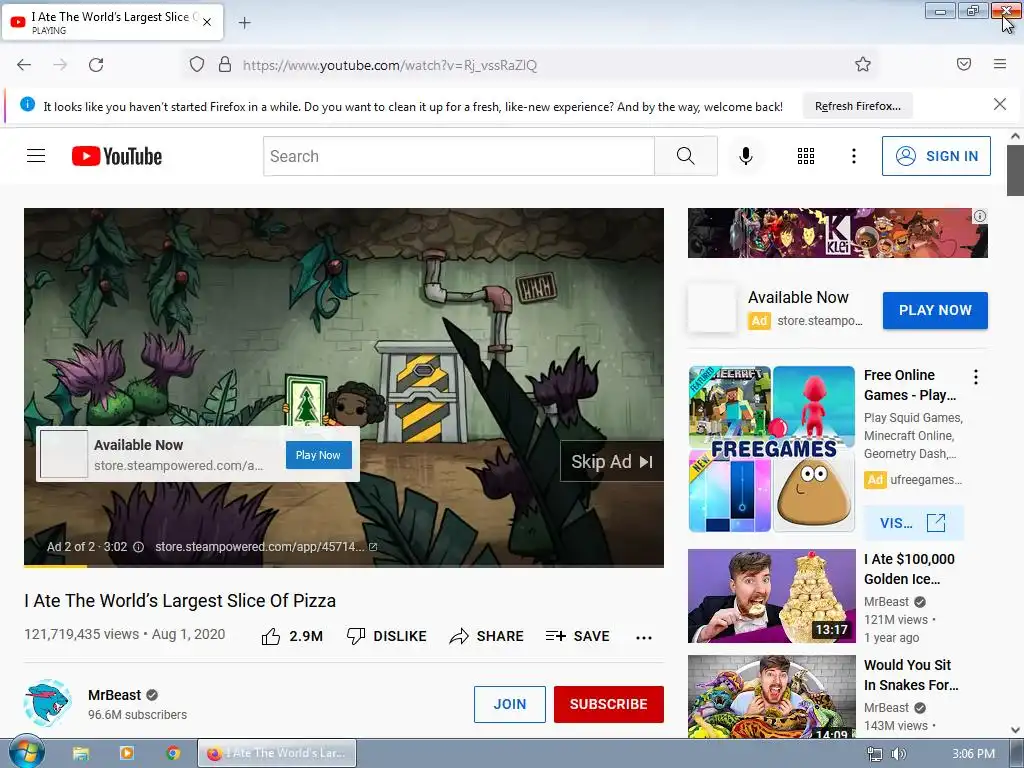Open store.steampowered.com/app link in ad
1024x768 pixels.
(266, 547)
